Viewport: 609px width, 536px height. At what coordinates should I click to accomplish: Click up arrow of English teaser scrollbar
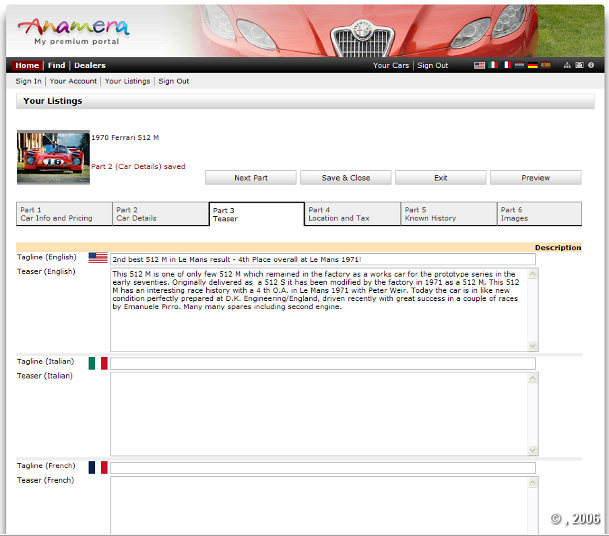(533, 274)
